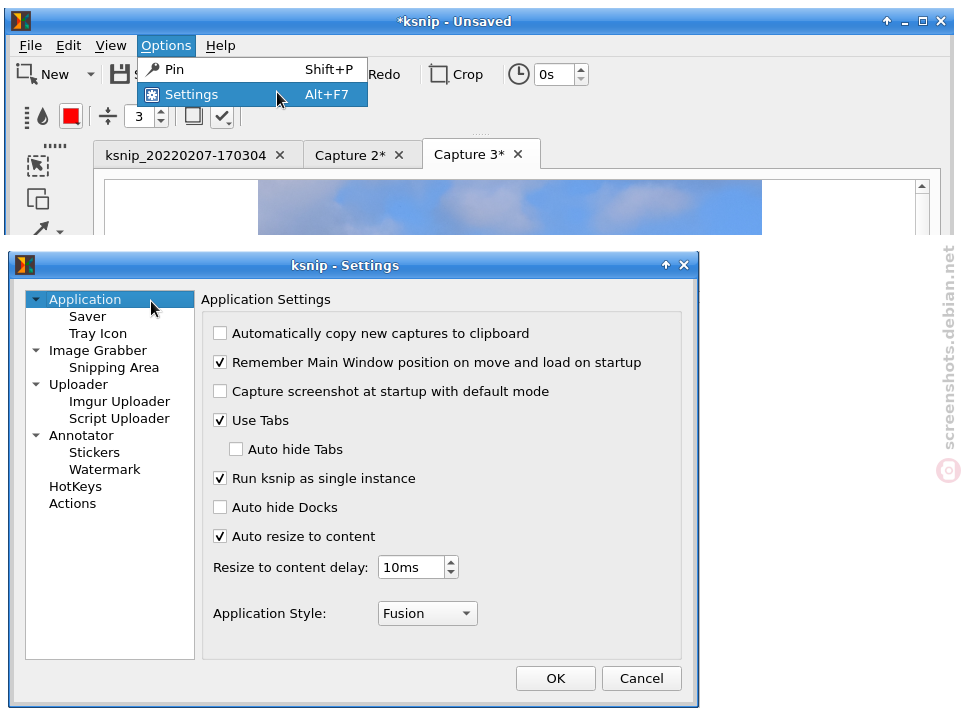Uncheck Auto resize to content
The width and height of the screenshot is (961, 716).
(220, 536)
